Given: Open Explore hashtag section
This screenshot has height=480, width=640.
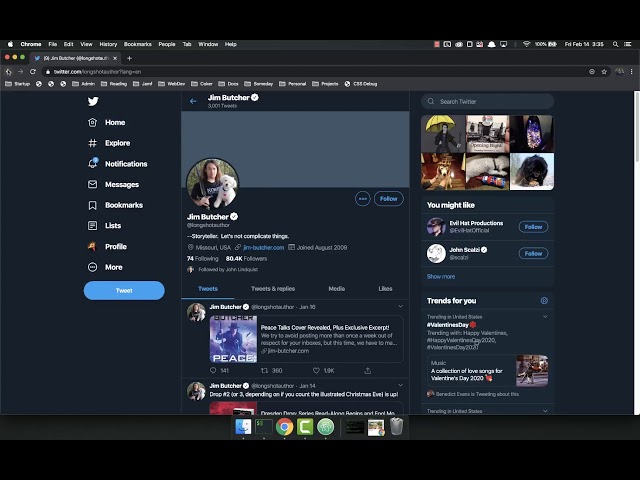Looking at the screenshot, I should (109, 143).
